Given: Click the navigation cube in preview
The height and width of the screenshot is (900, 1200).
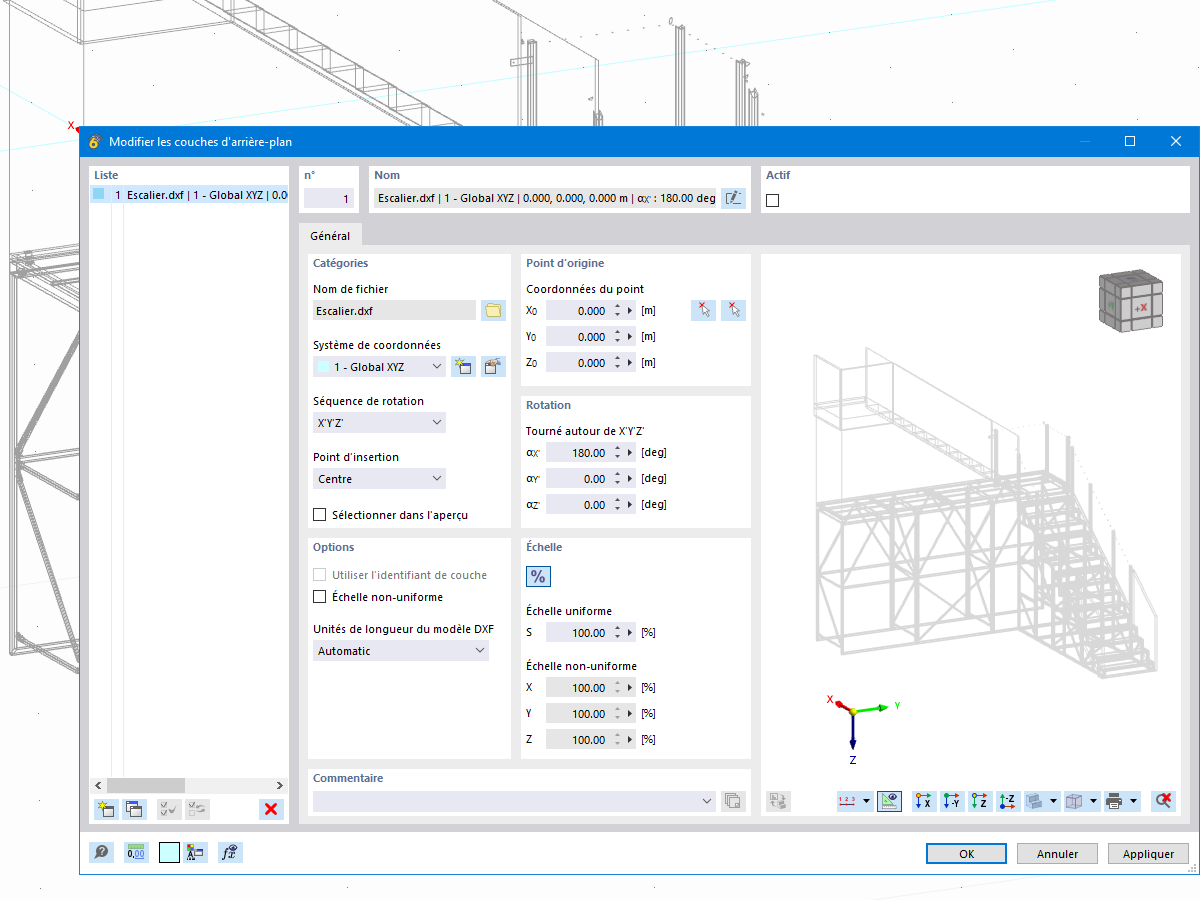Looking at the screenshot, I should [x=1133, y=303].
